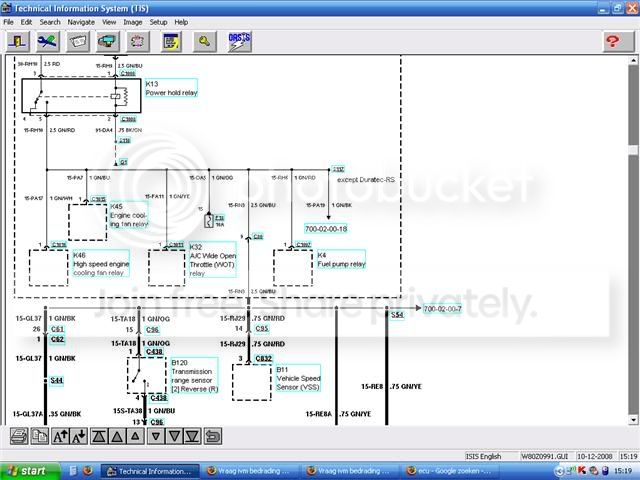Follow the 700-02-00-7 diagram link
The width and height of the screenshot is (640, 480).
coord(442,309)
